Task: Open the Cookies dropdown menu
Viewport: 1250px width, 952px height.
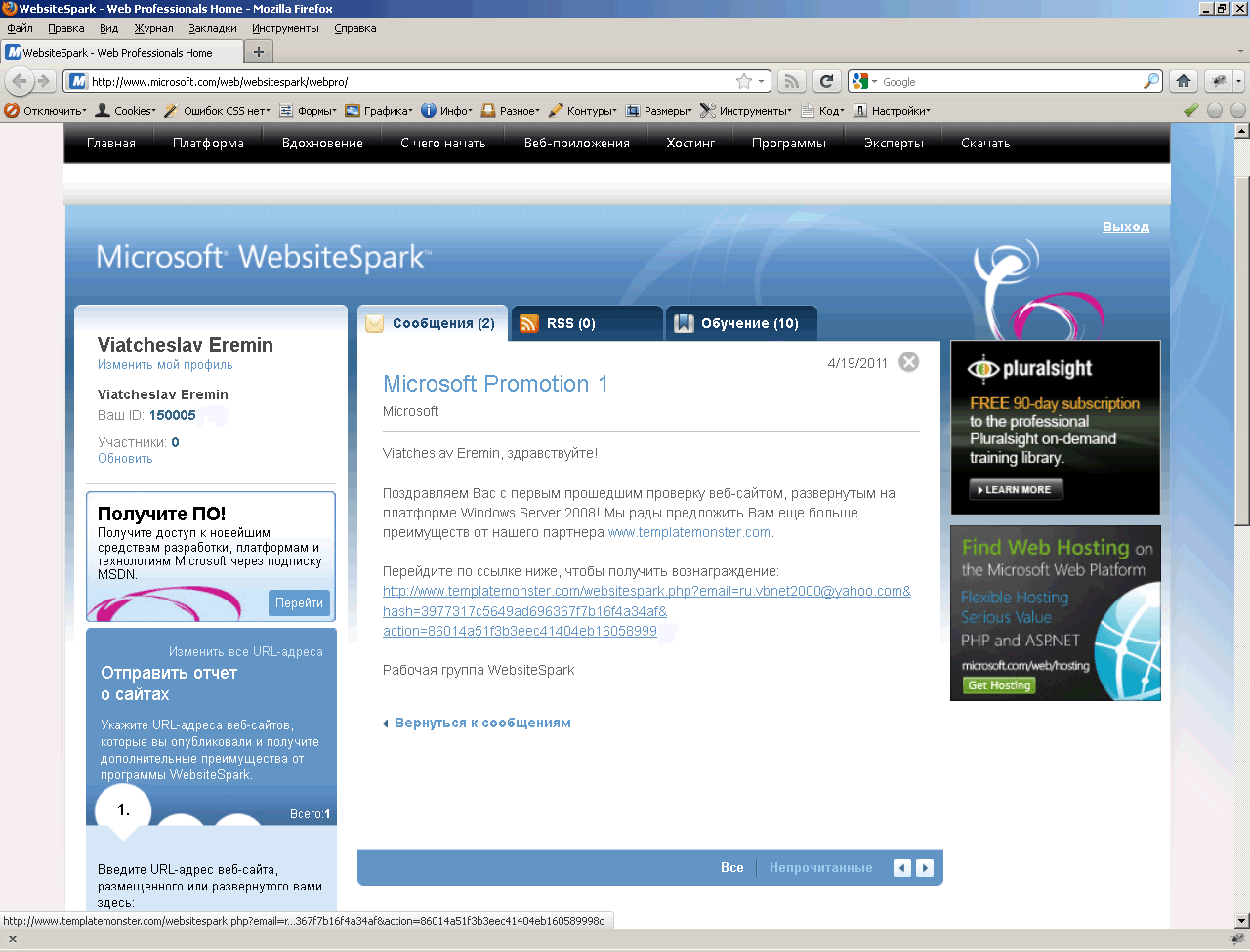Action: [x=125, y=111]
